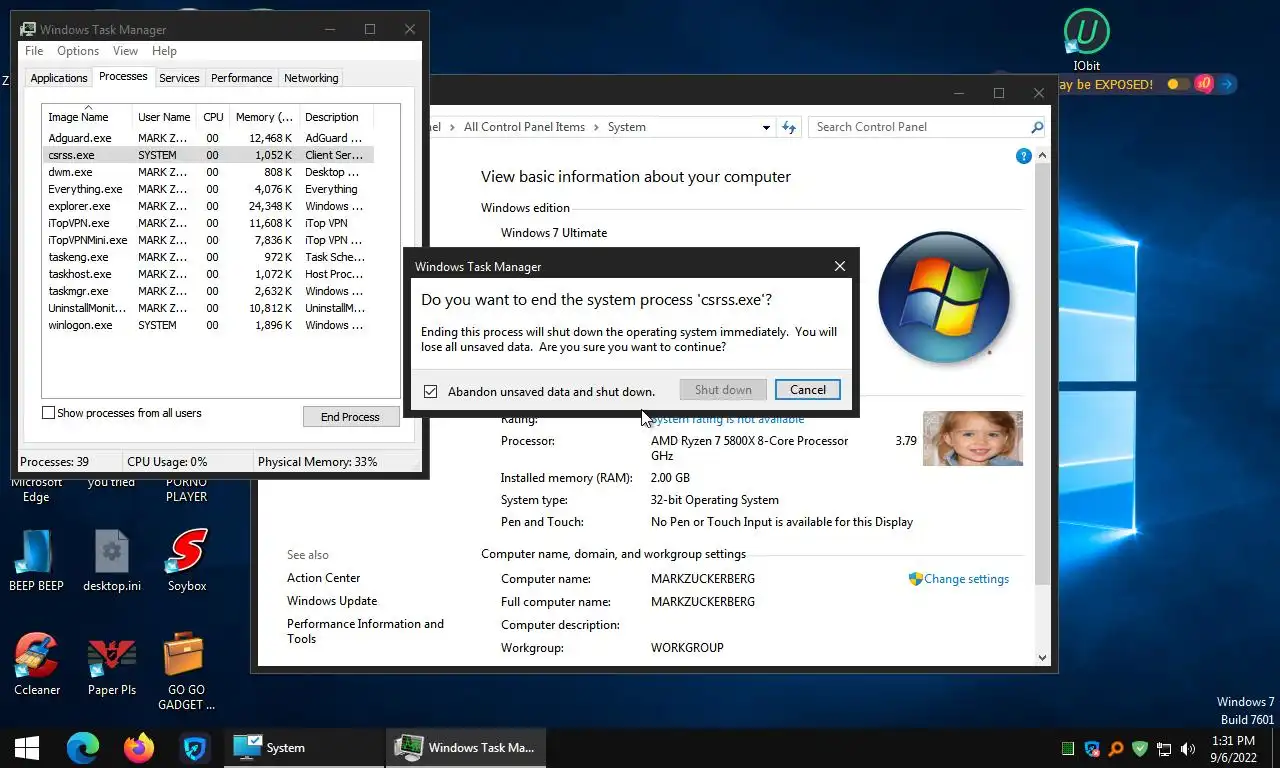
Task: Open the View menu in Task Manager
Action: 125,51
